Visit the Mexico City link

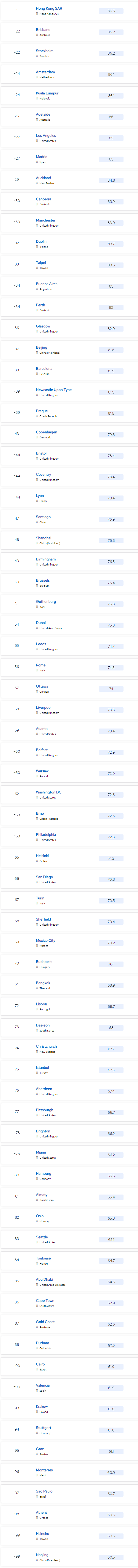46,940
